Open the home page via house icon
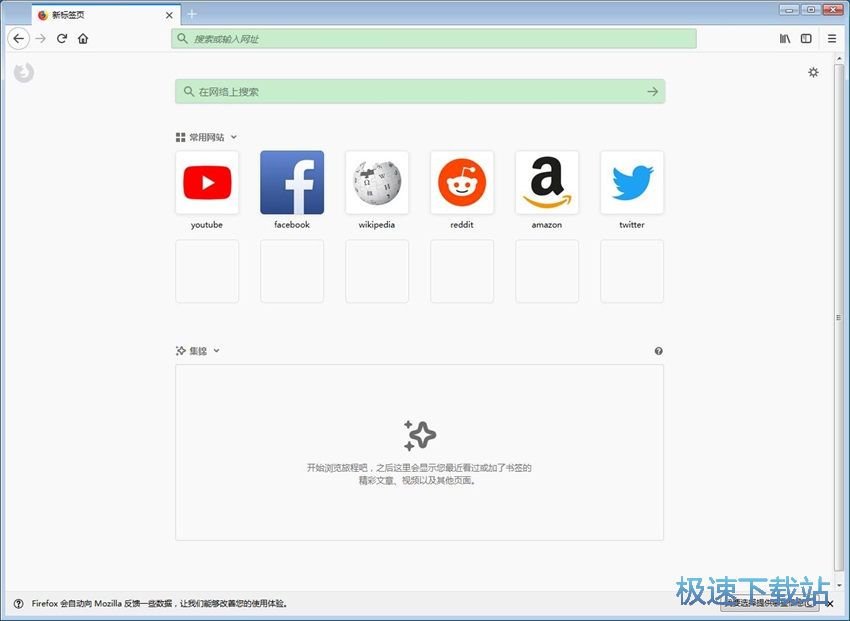The image size is (850, 621). click(83, 38)
